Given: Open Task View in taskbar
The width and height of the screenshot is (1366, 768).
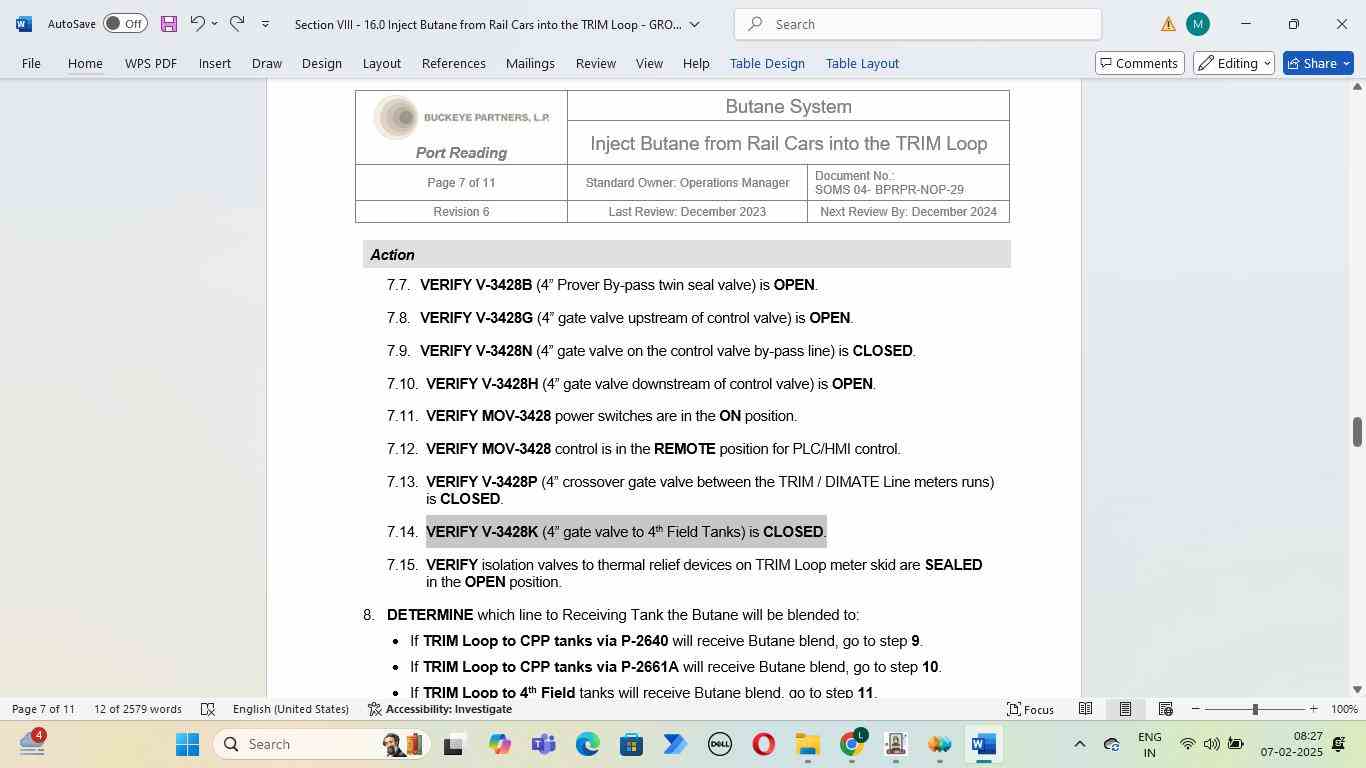Looking at the screenshot, I should 455,744.
